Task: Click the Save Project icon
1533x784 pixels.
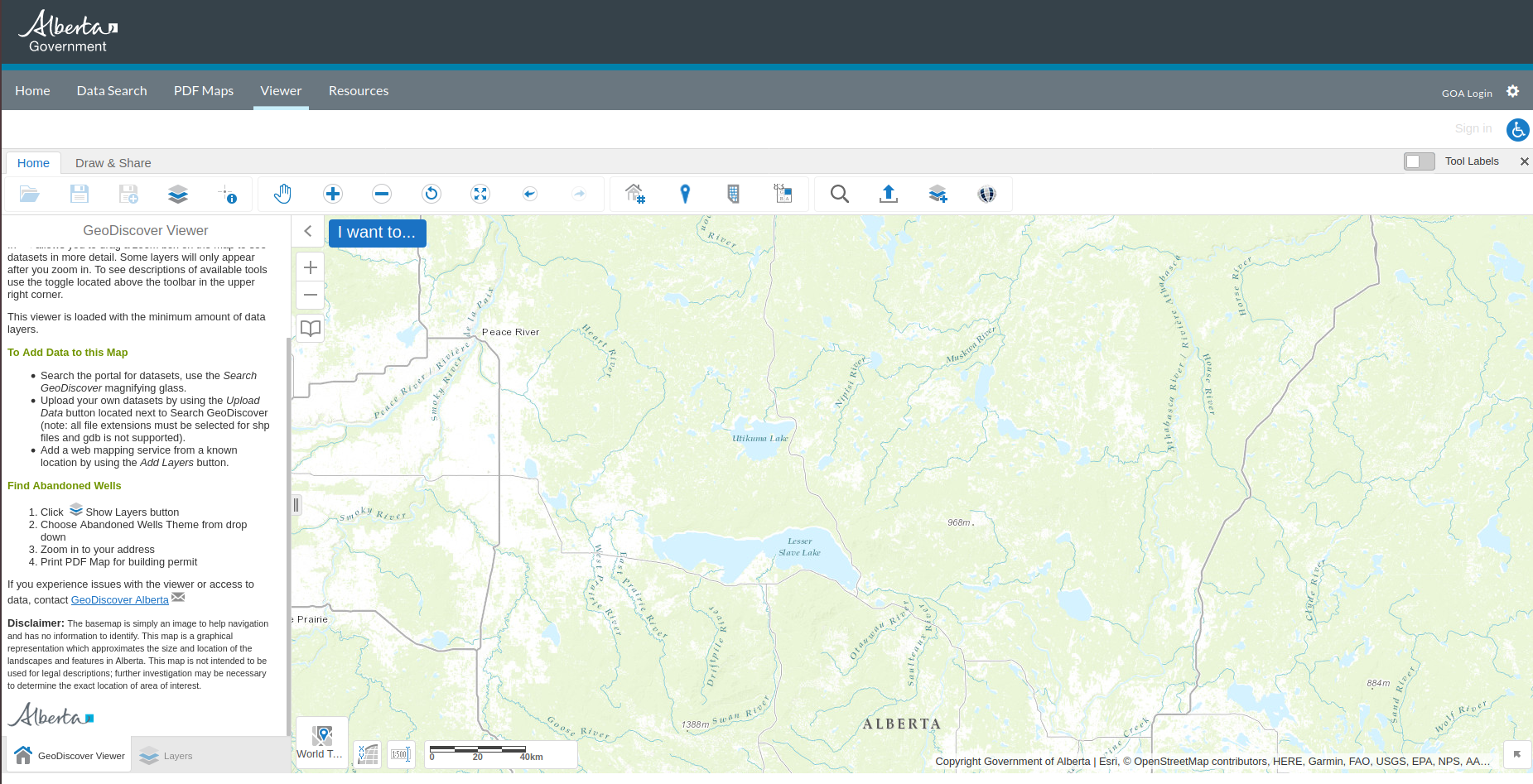Action: 80,193
